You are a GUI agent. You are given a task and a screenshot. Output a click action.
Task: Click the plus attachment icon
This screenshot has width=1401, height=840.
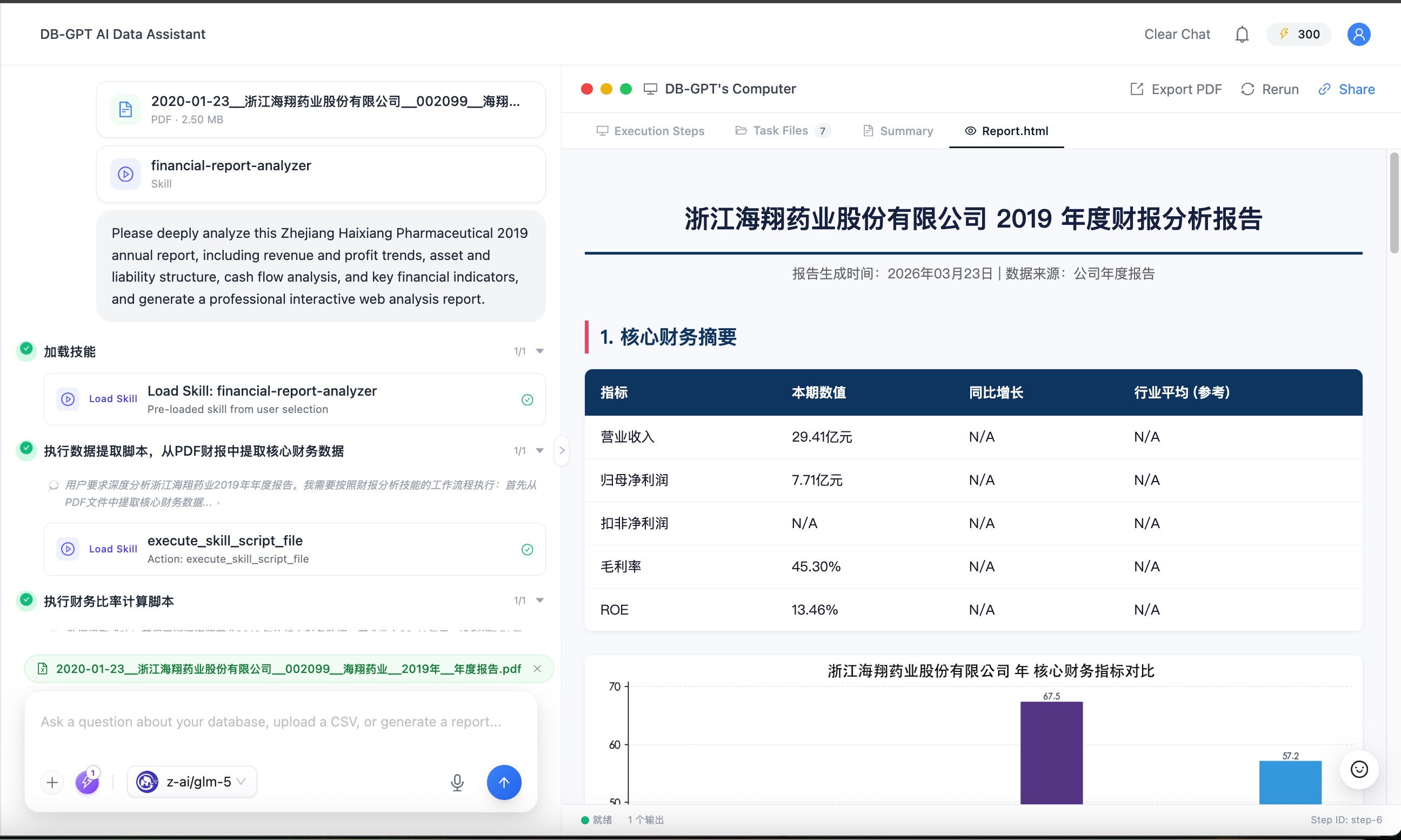click(x=52, y=782)
